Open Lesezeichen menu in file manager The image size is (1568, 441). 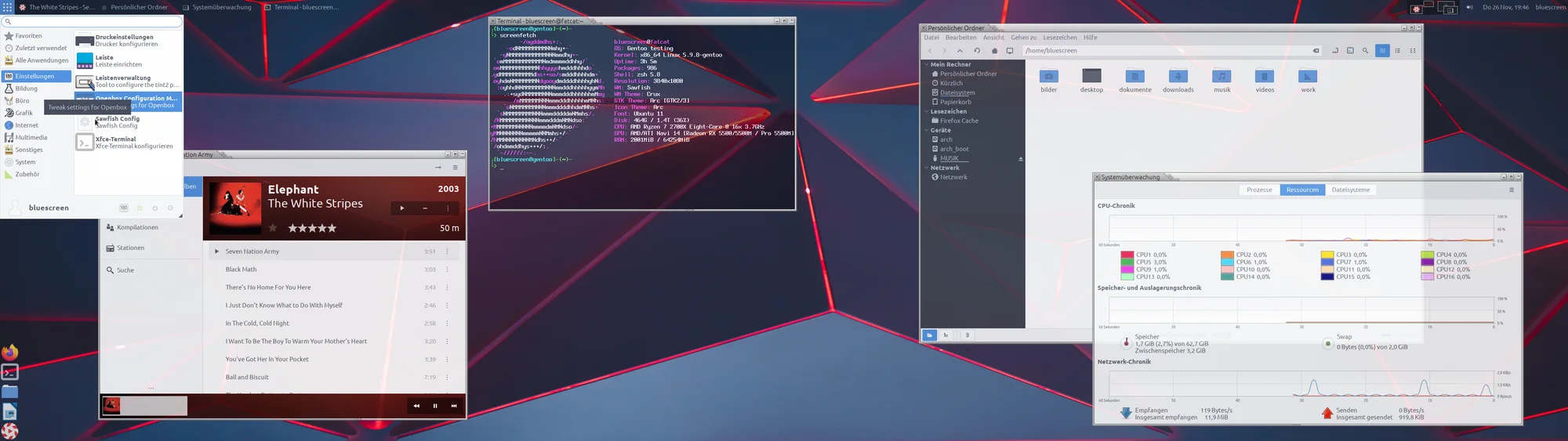(1060, 38)
